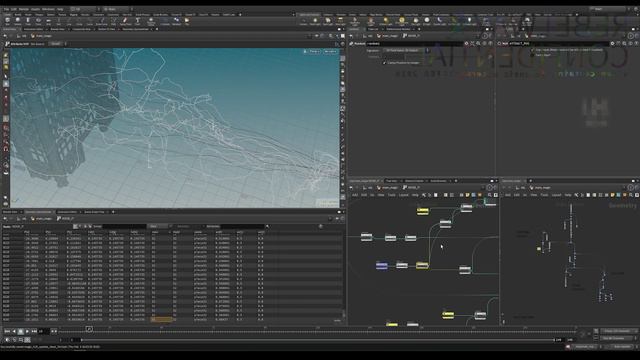Select the File shelf tool

click(187, 21)
